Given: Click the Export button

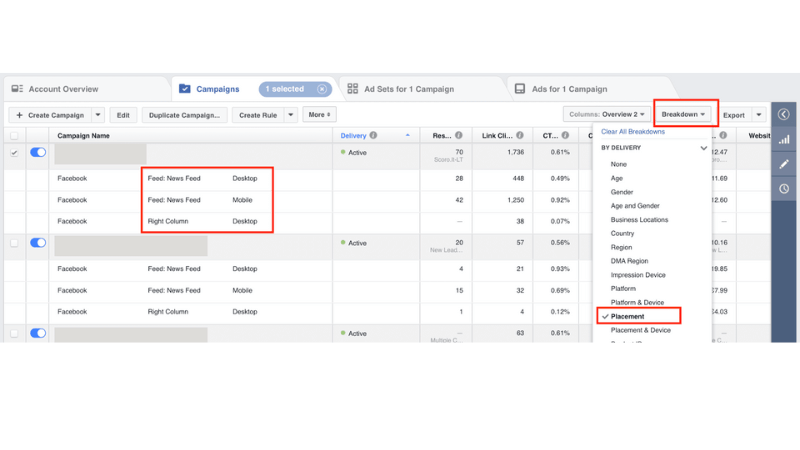Looking at the screenshot, I should (734, 115).
